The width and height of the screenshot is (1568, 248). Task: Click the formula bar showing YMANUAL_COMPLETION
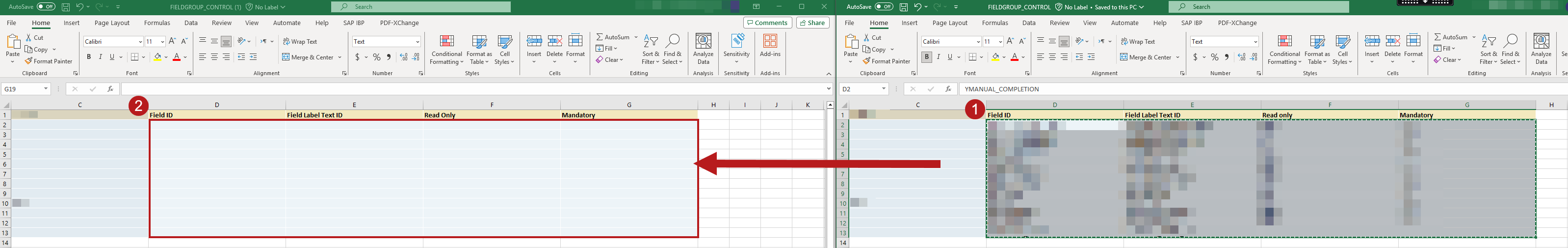[x=1217, y=89]
